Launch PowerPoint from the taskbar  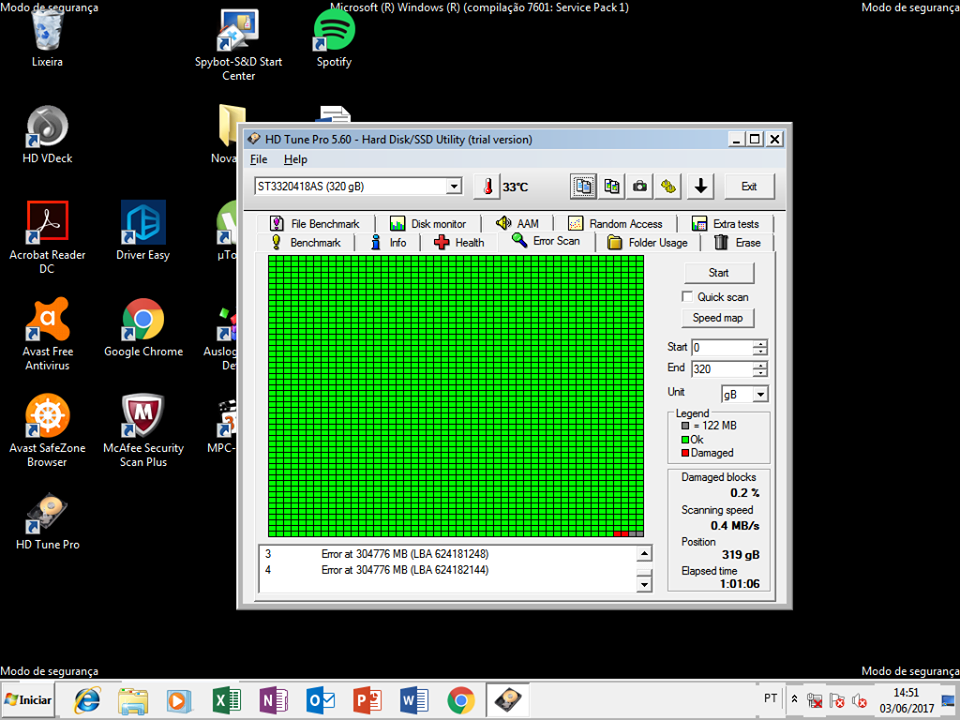coord(367,700)
